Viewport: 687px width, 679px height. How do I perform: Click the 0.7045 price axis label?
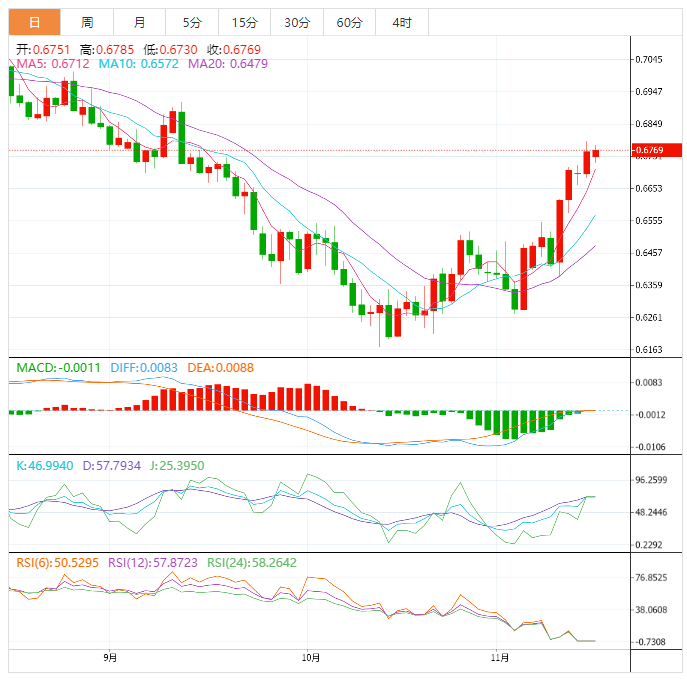pyautogui.click(x=649, y=59)
